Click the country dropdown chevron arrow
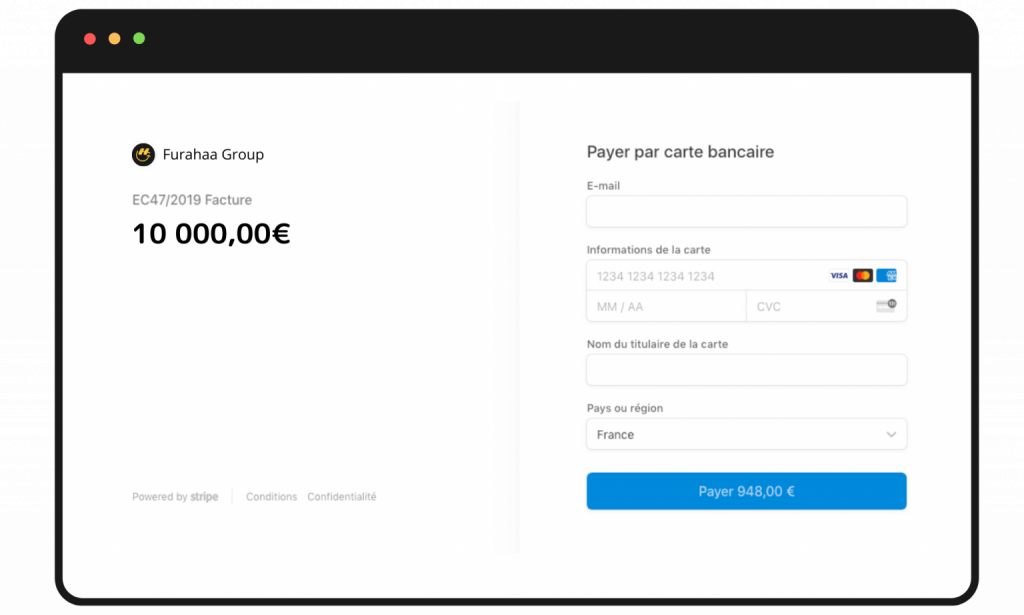Viewport: 1024px width, 615px height. coord(891,435)
